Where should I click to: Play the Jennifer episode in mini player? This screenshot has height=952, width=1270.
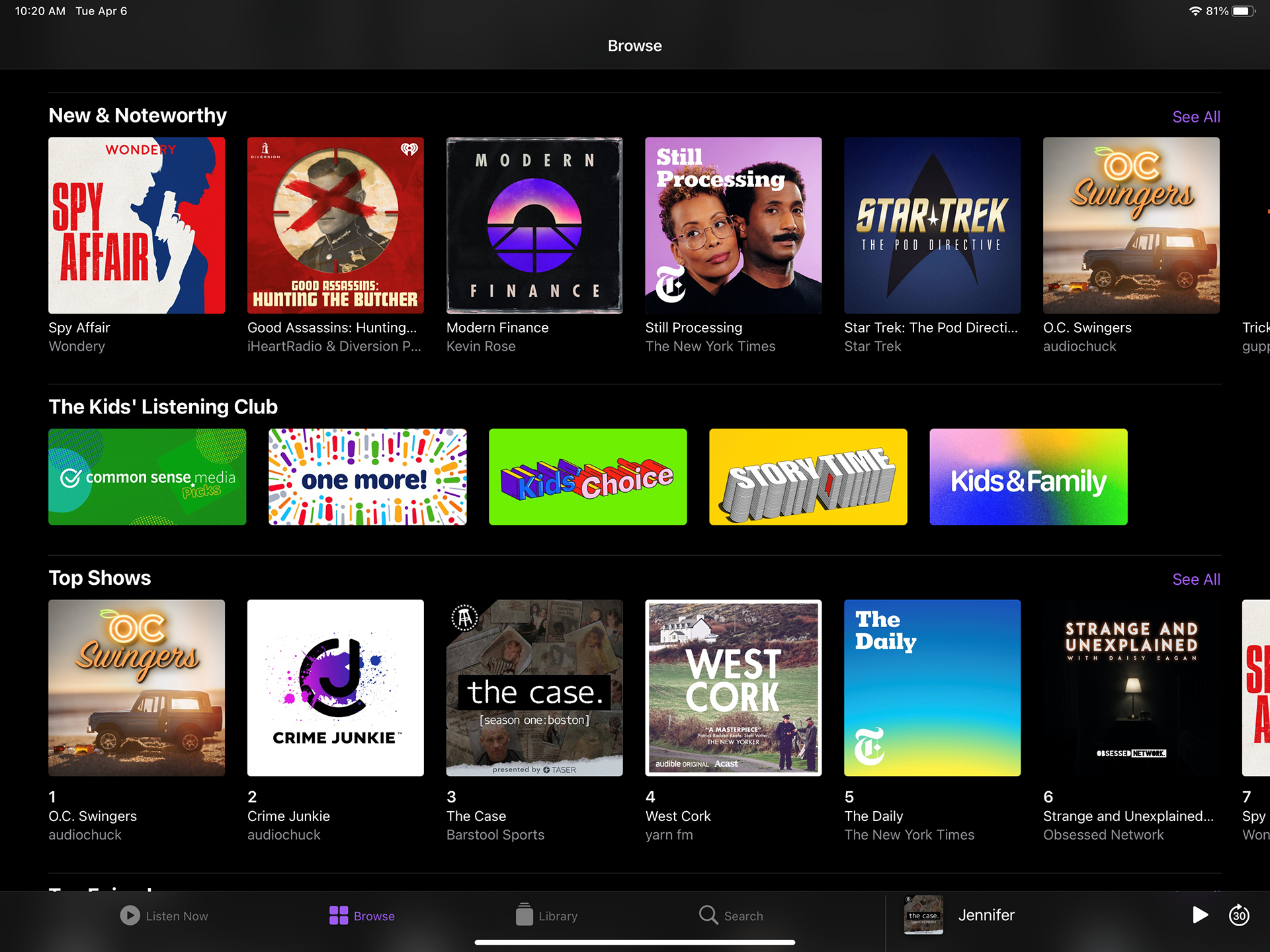[1200, 915]
